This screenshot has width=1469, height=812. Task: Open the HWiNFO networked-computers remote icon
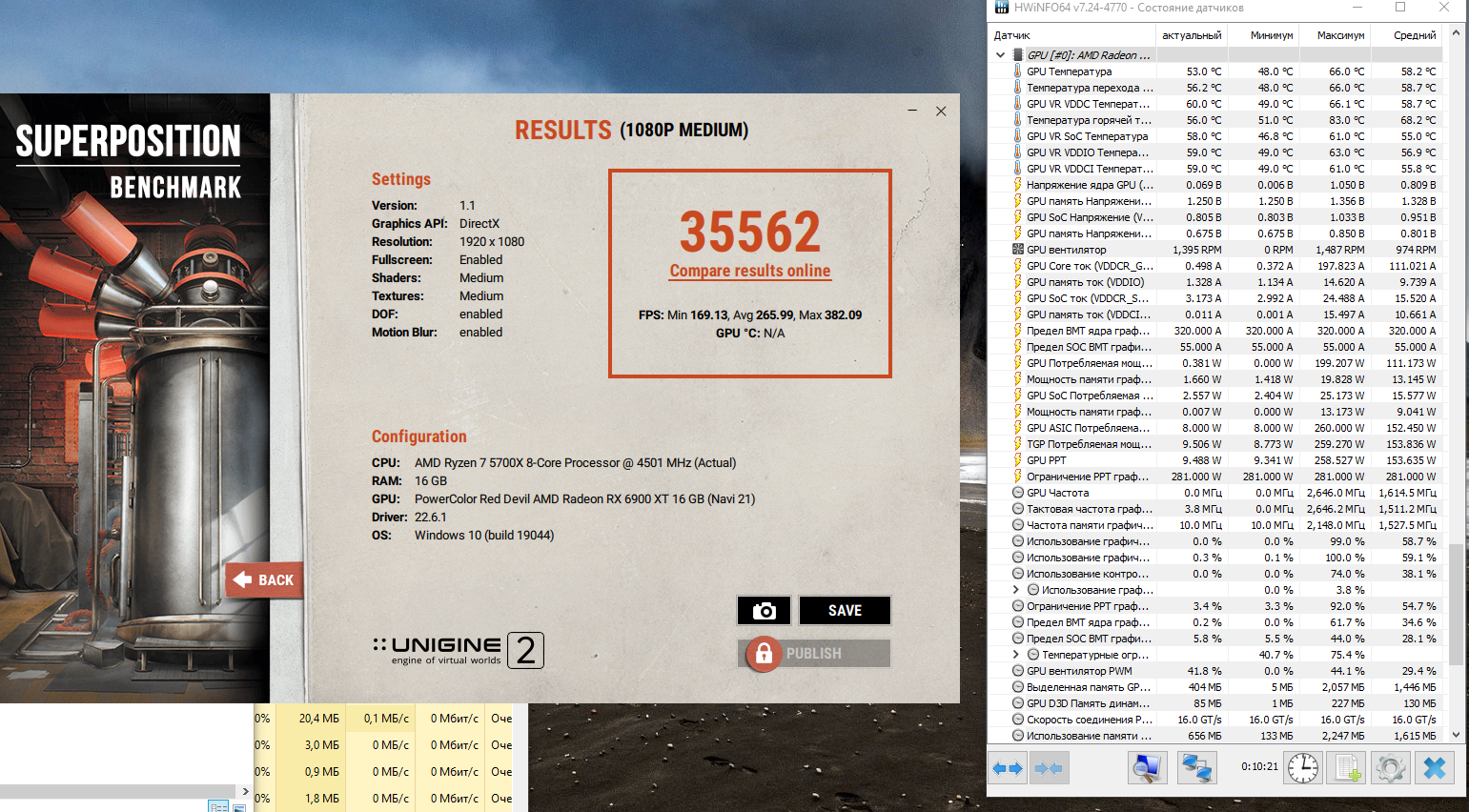tap(1196, 767)
